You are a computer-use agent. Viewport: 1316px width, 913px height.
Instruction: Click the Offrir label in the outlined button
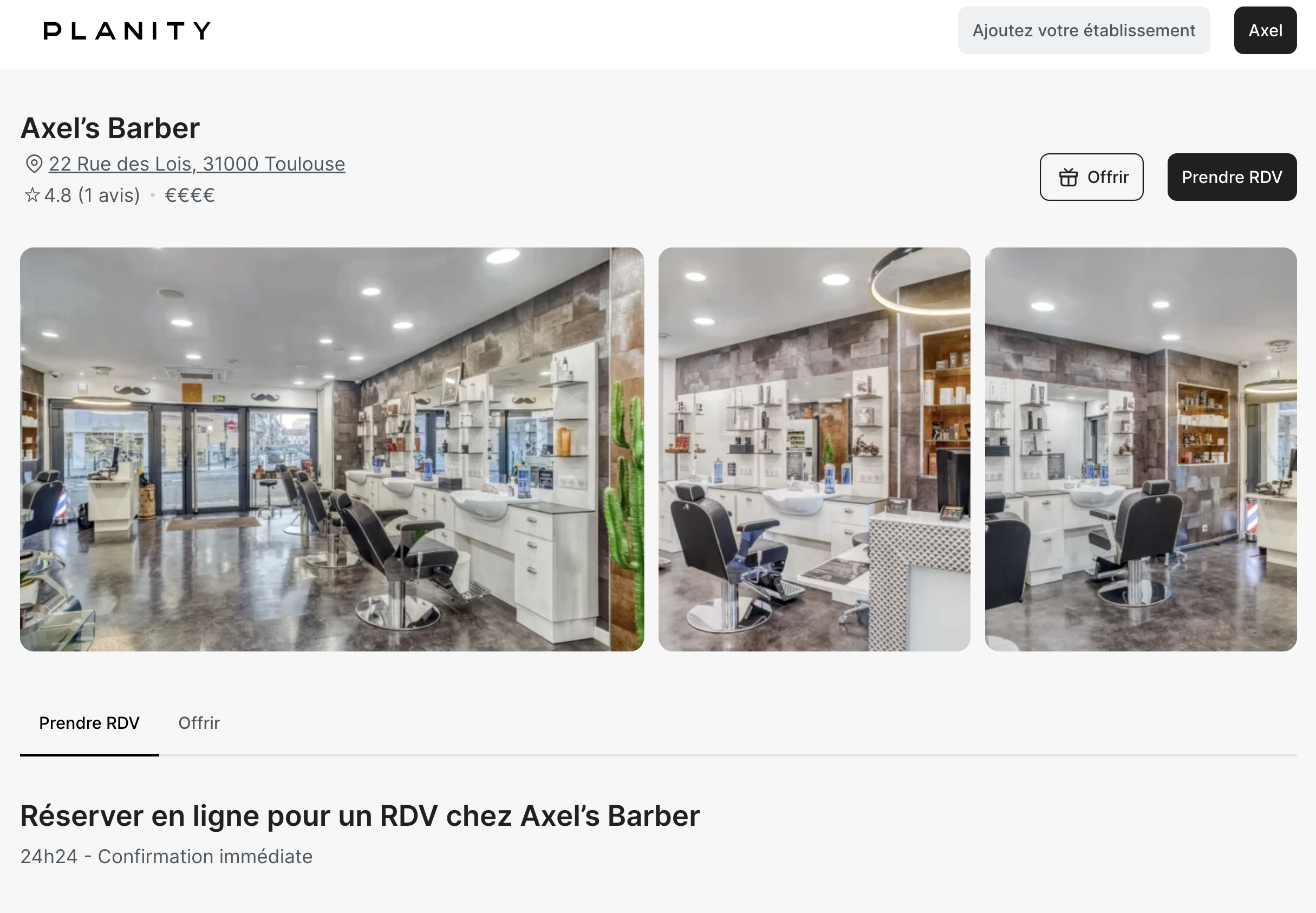[x=1108, y=177]
